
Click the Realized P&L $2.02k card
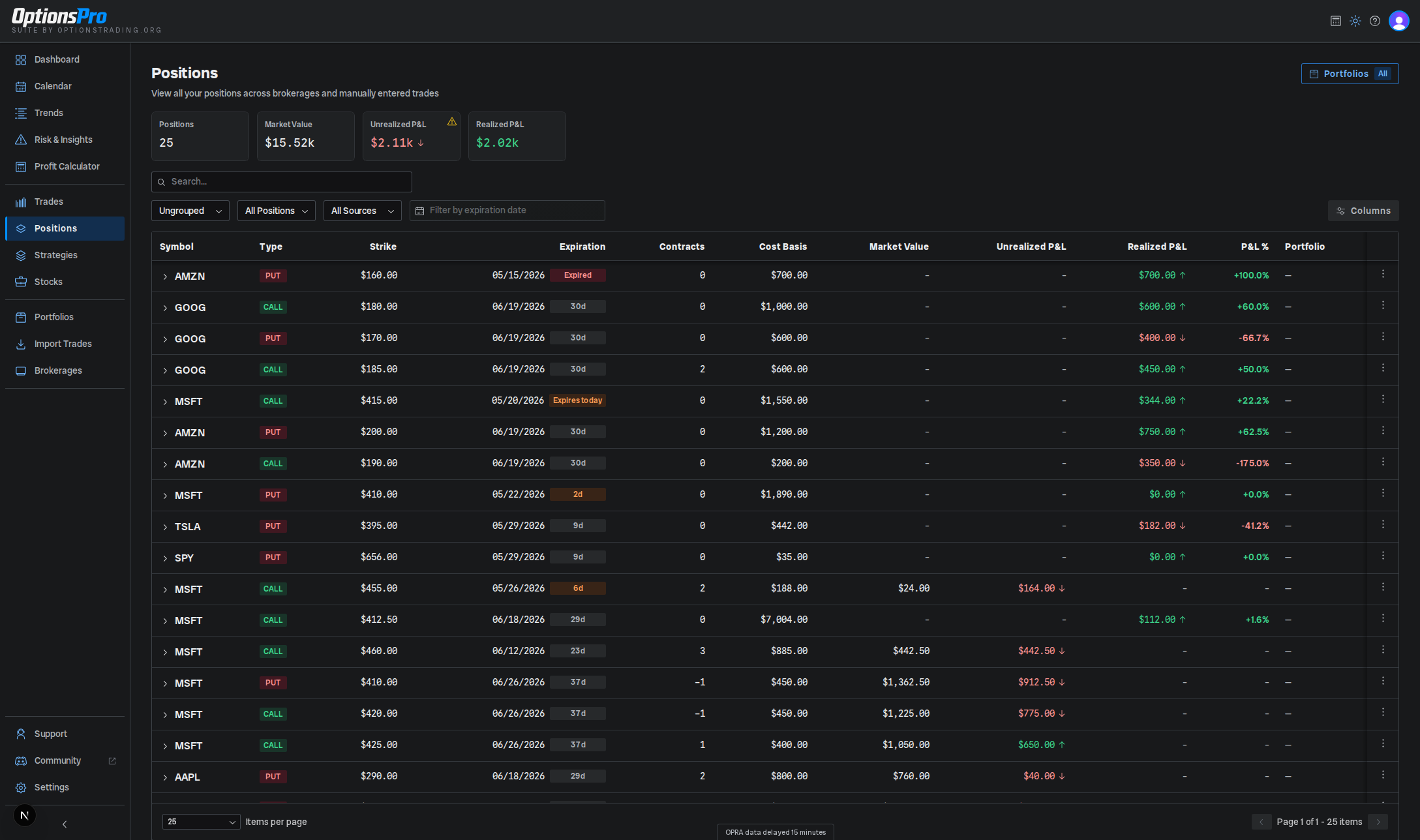click(517, 136)
